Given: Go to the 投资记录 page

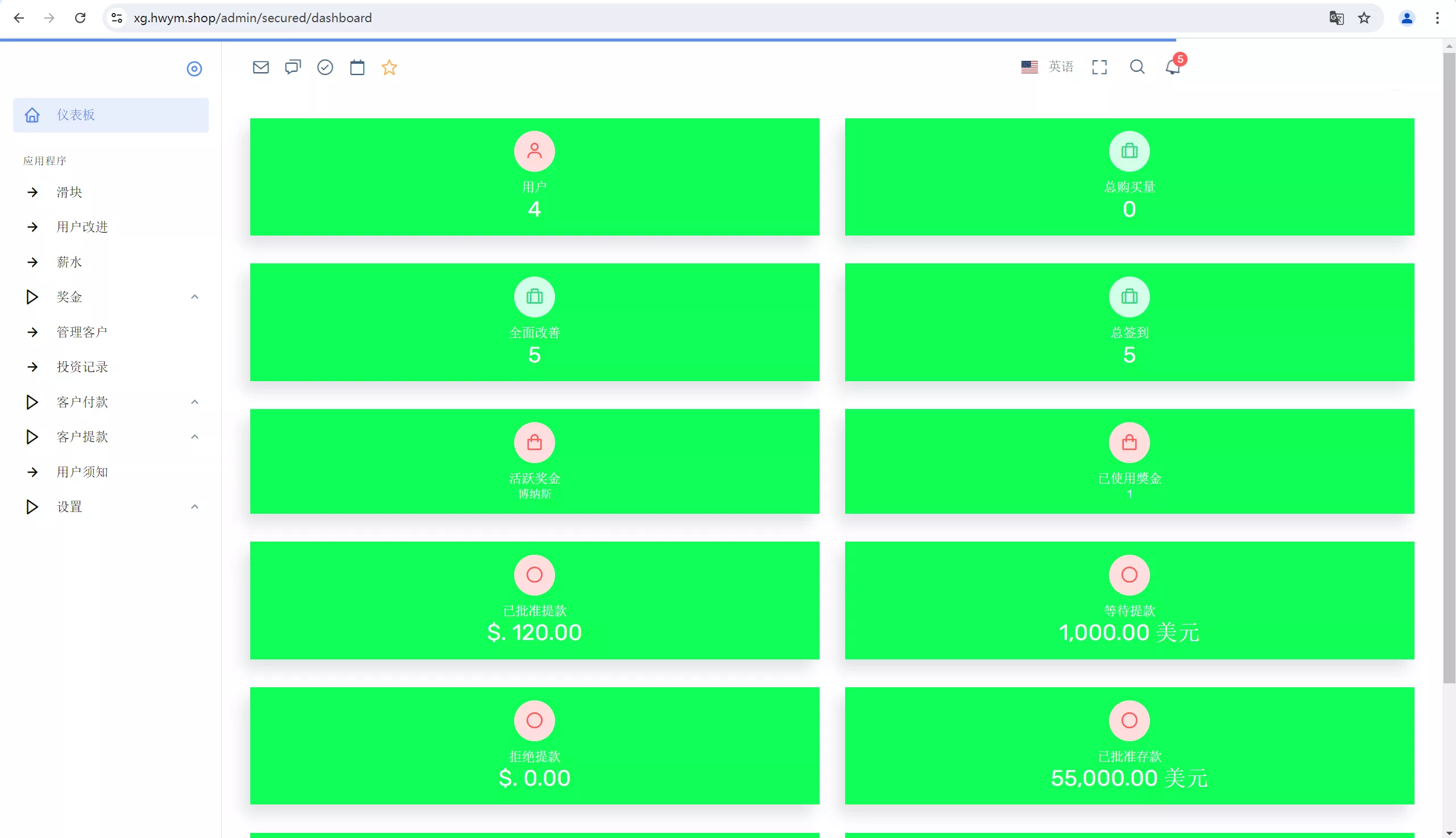Looking at the screenshot, I should pos(82,366).
